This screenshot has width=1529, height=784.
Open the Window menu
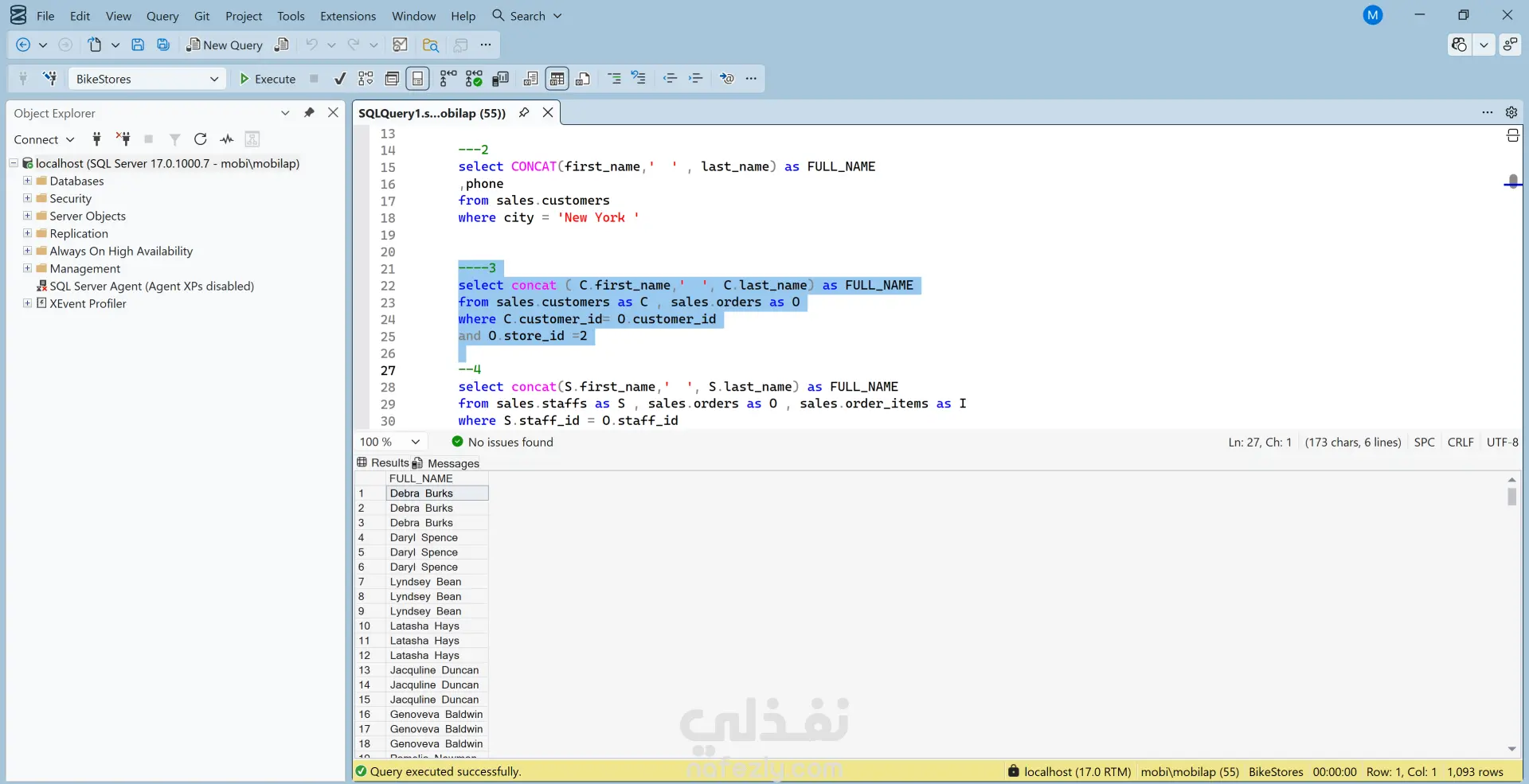(x=413, y=16)
